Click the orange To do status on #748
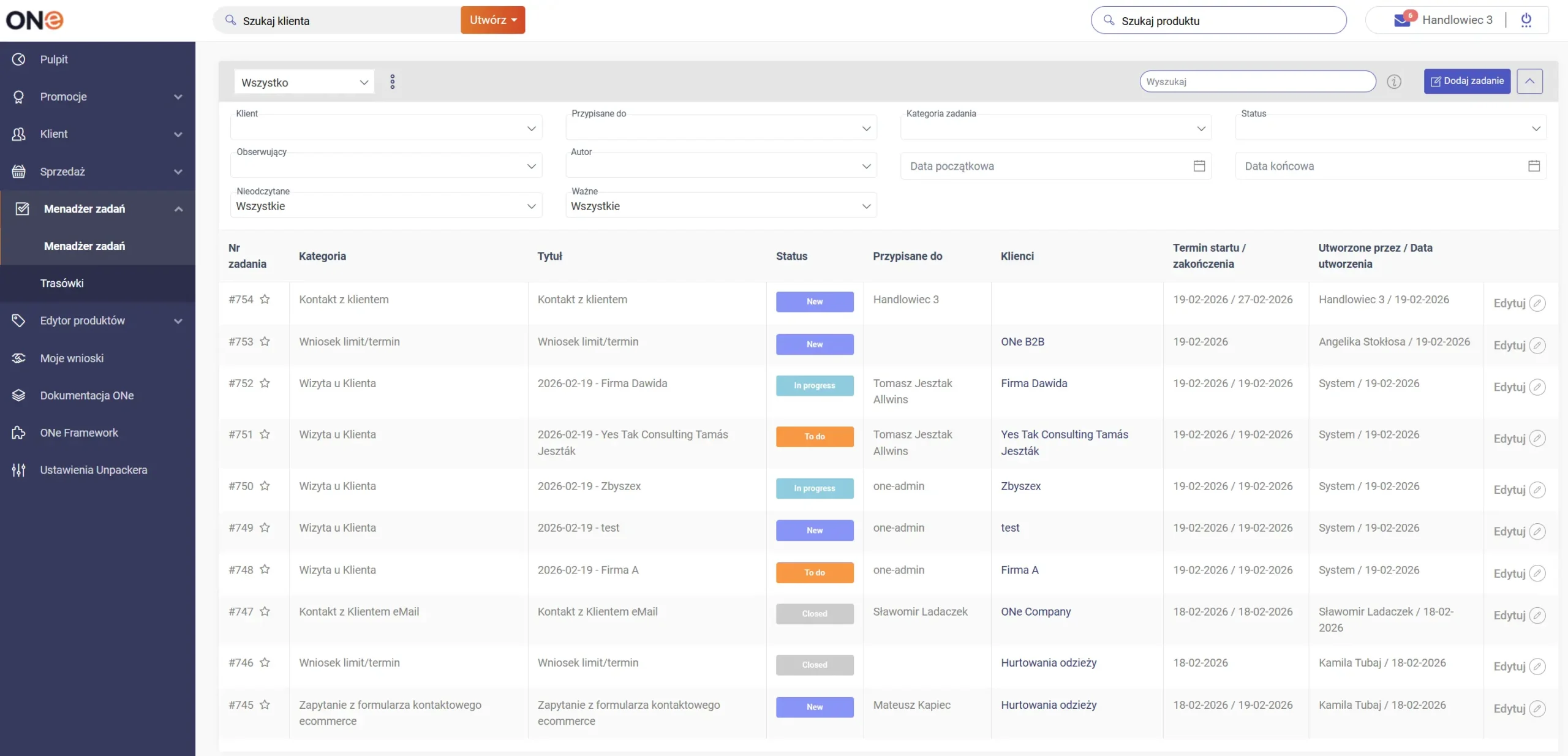The image size is (1568, 756). coord(814,572)
